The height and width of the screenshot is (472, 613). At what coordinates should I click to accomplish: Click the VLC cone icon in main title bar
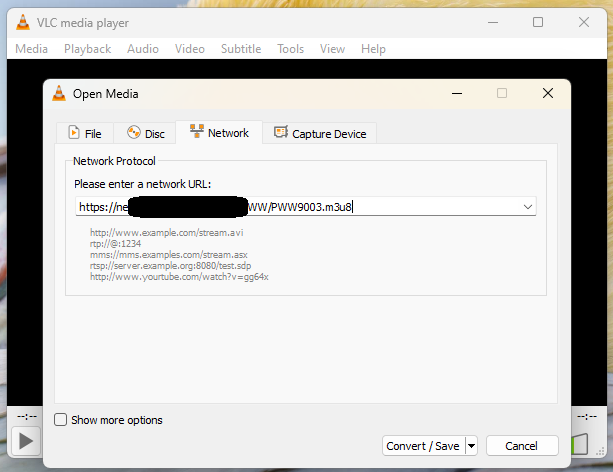coord(23,22)
